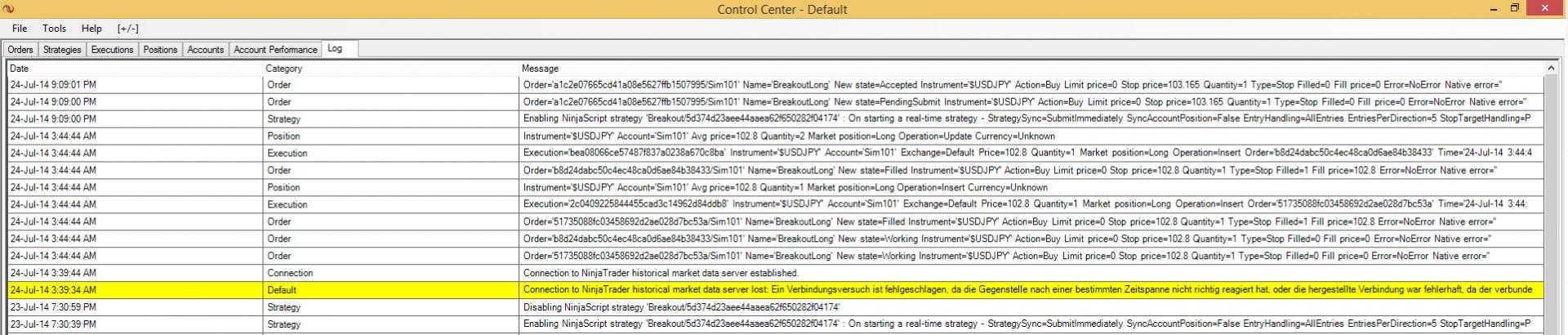Screen dimensions: 1568x335
Task: Click the log scrollbar up arrow
Action: click(1551, 68)
